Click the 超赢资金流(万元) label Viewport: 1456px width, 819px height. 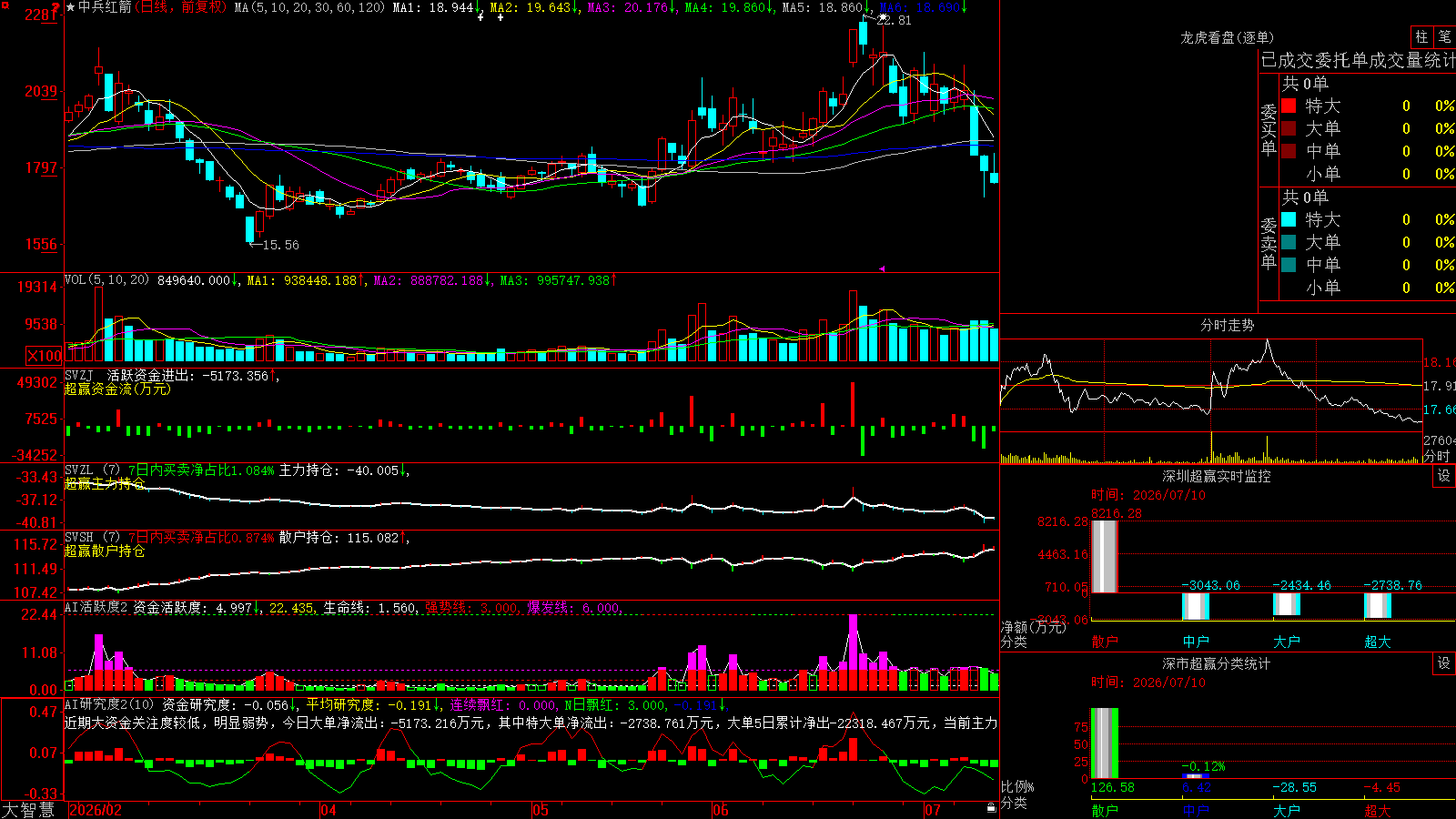pyautogui.click(x=117, y=389)
